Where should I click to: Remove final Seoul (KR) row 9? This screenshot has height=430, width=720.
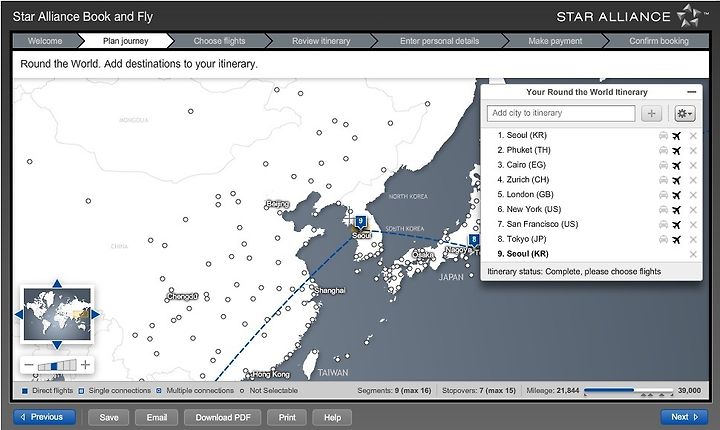pyautogui.click(x=693, y=254)
